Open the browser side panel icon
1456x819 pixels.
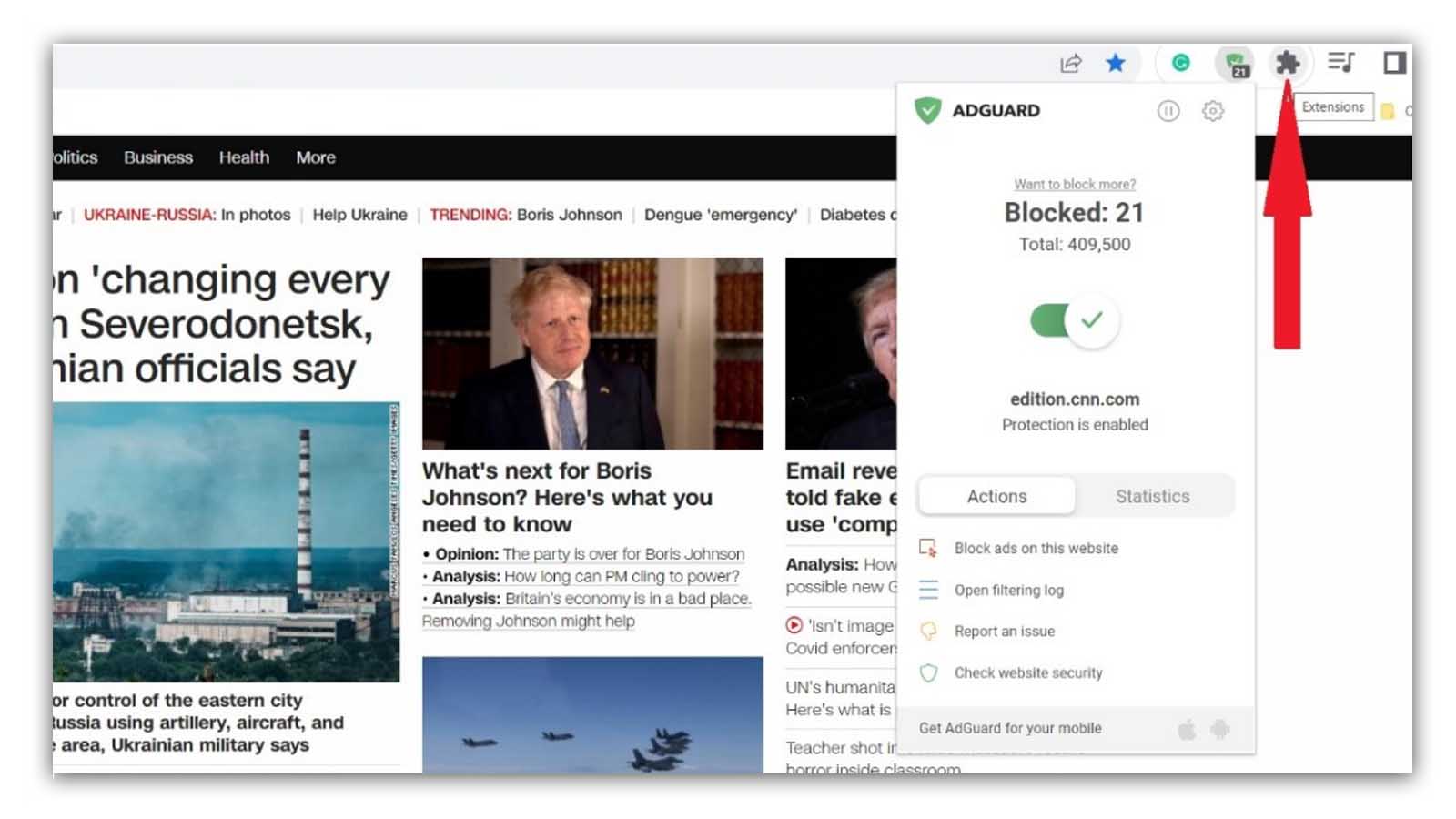click(1394, 62)
